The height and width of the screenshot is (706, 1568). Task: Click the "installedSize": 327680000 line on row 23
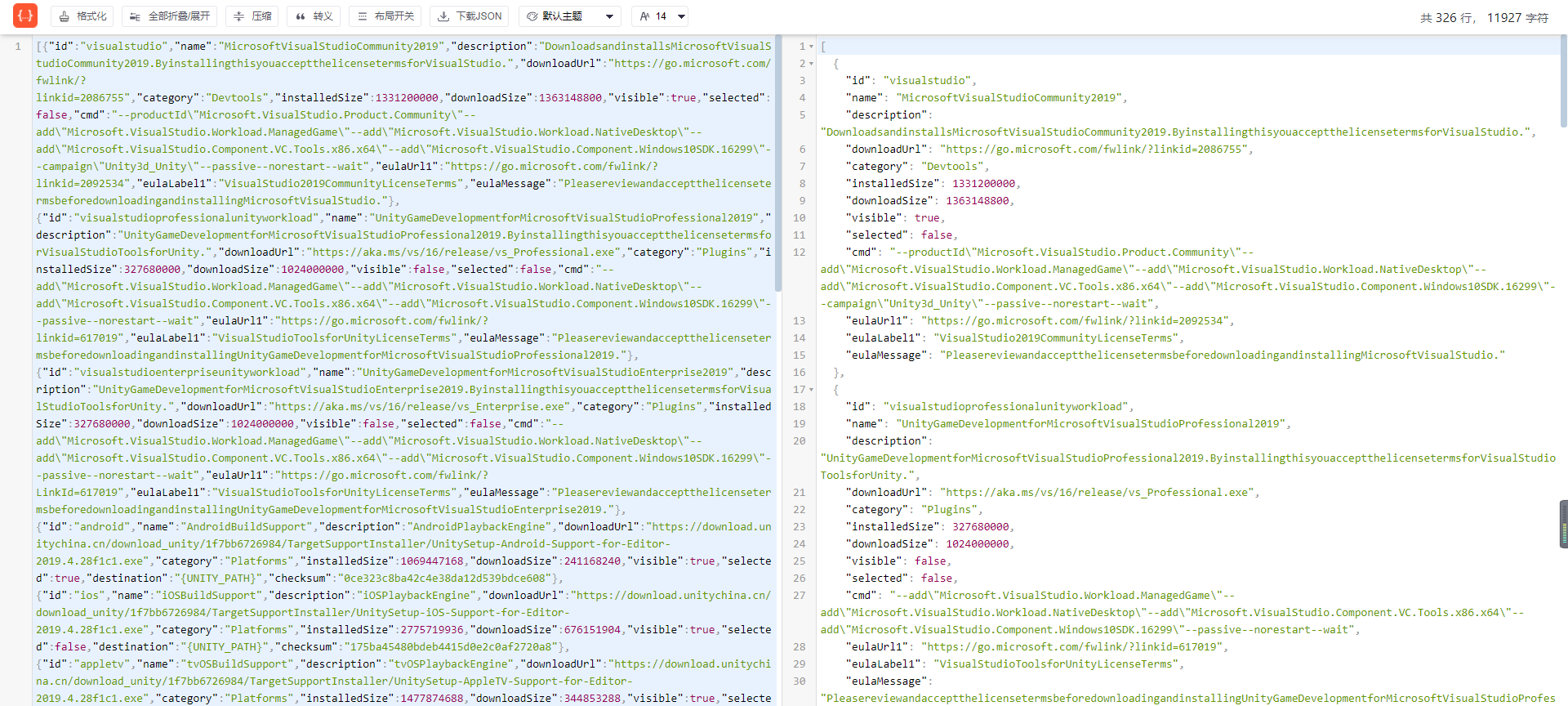tap(930, 526)
